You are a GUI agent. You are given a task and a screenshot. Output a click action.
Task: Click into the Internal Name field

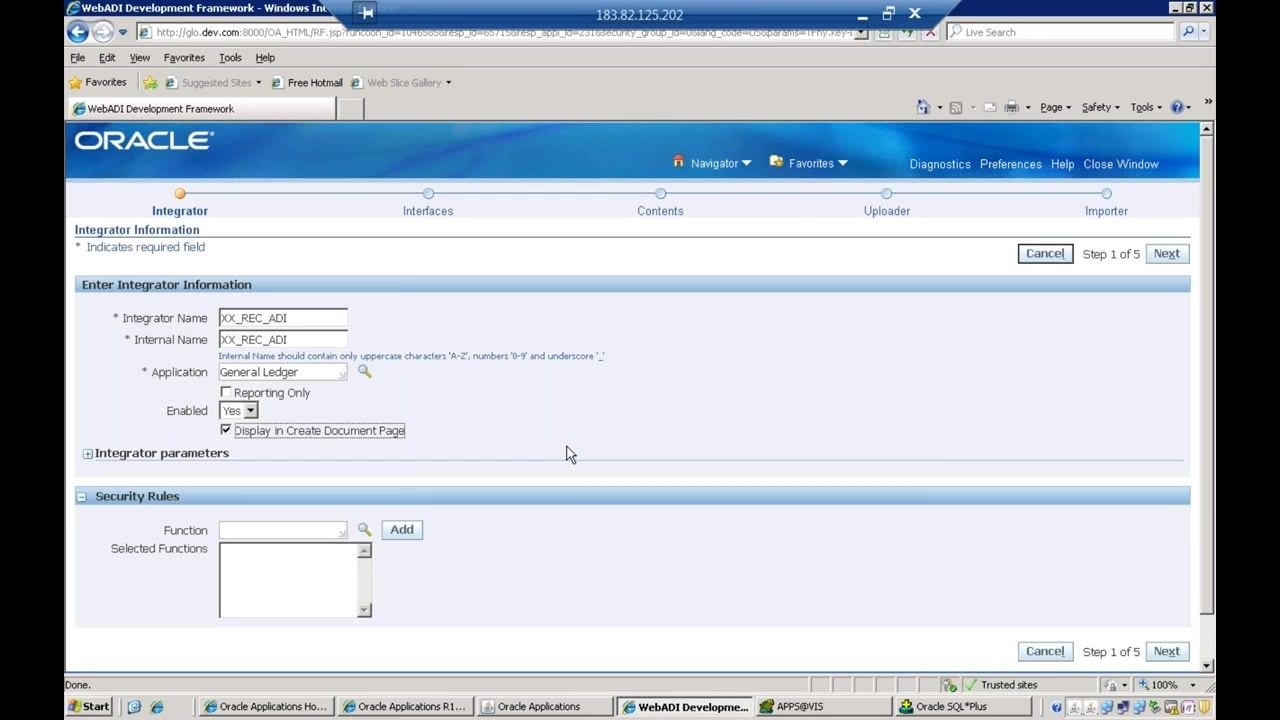pos(283,340)
